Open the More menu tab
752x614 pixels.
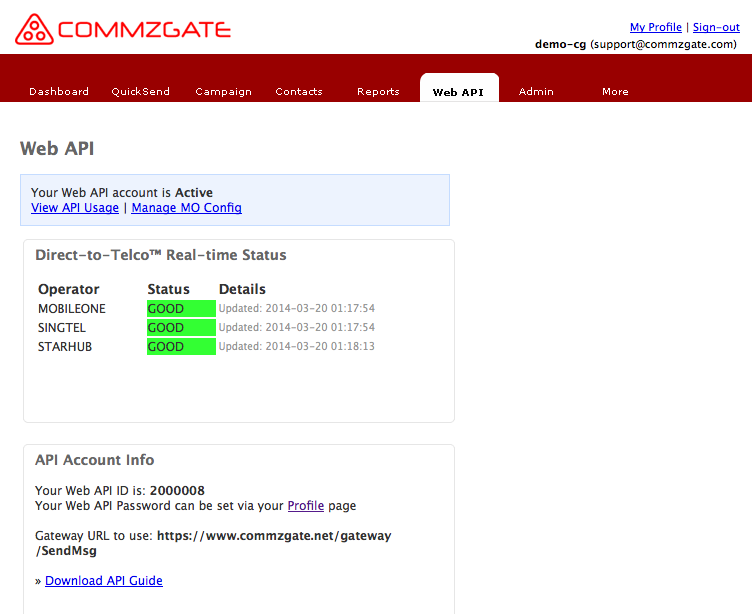[615, 92]
